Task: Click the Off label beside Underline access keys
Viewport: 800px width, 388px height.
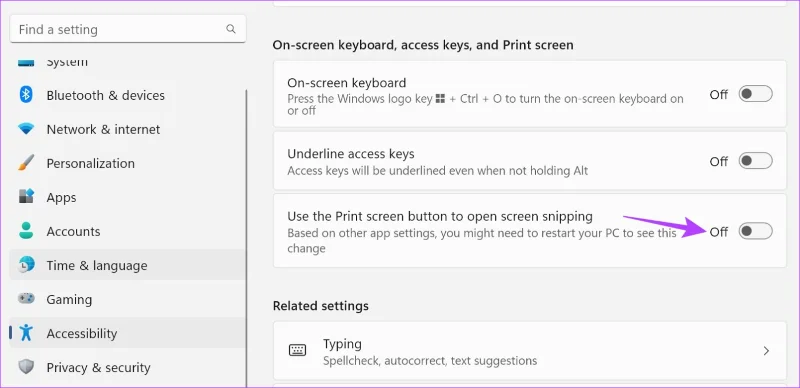Action: [x=718, y=161]
